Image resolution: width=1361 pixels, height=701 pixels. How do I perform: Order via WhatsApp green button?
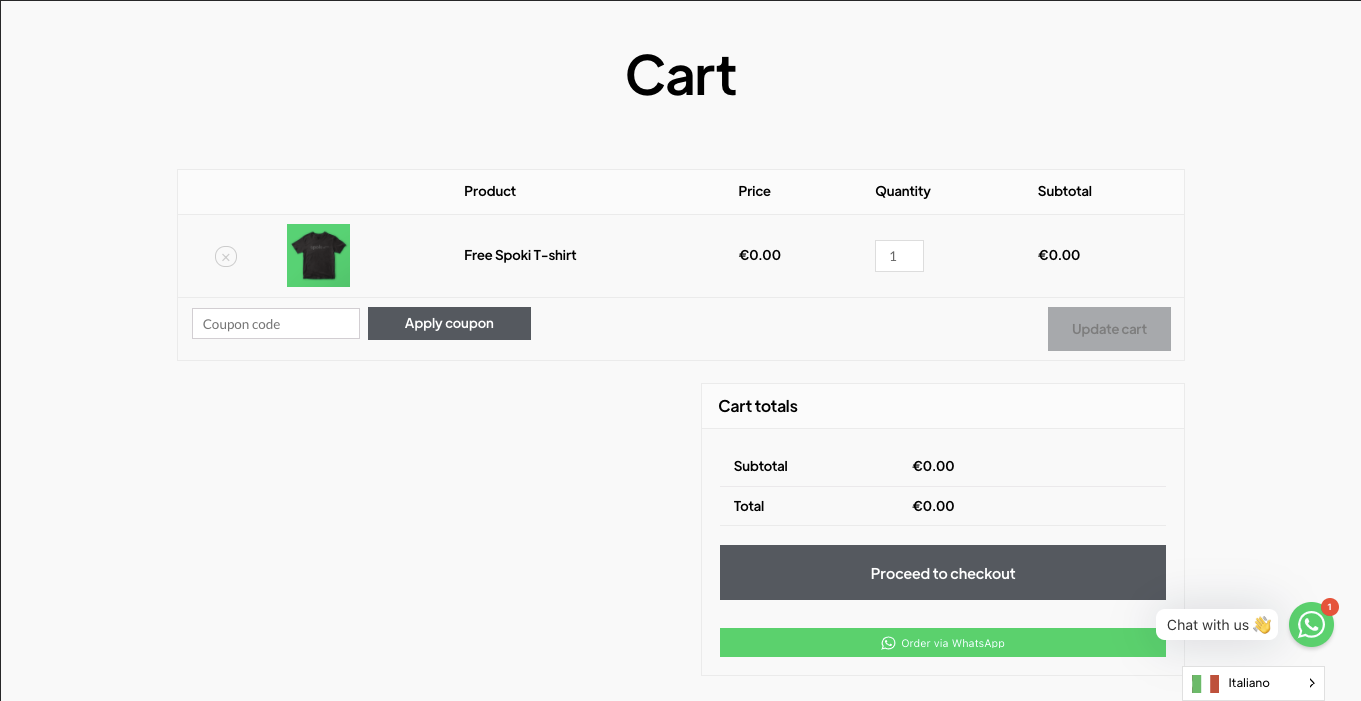coord(943,643)
